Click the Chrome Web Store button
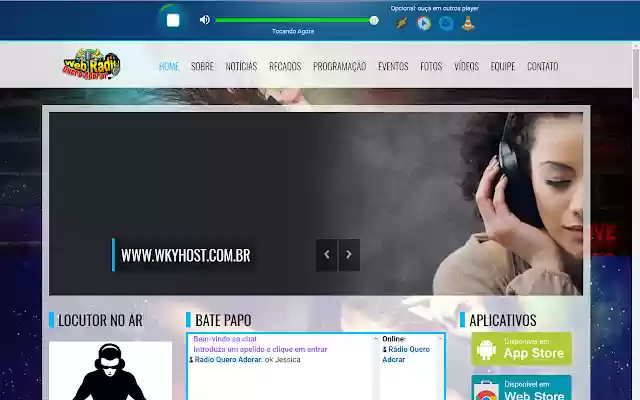This screenshot has height=400, width=640. point(522,388)
